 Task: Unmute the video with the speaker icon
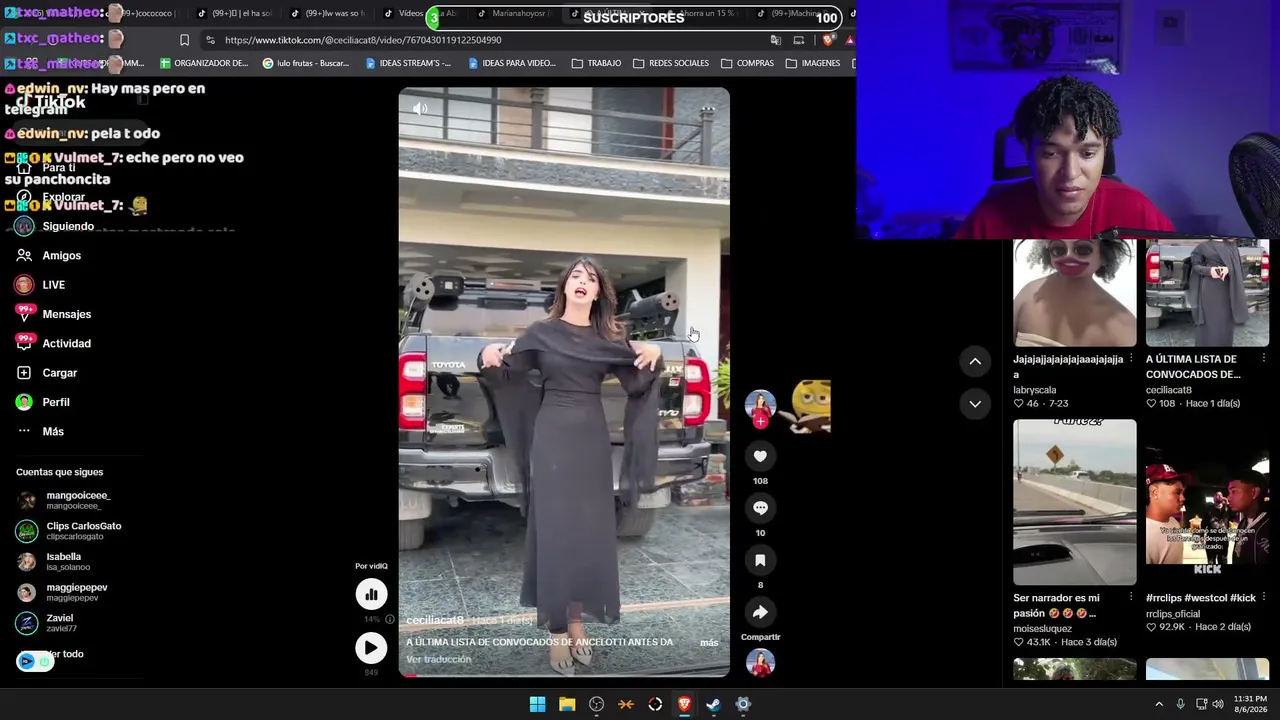420,109
